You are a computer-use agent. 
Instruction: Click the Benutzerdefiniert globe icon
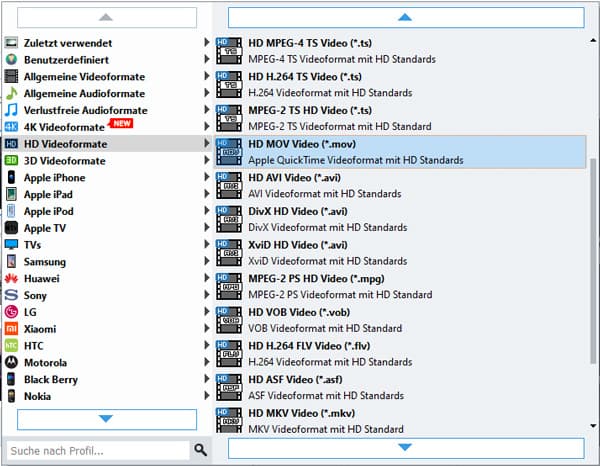11,59
